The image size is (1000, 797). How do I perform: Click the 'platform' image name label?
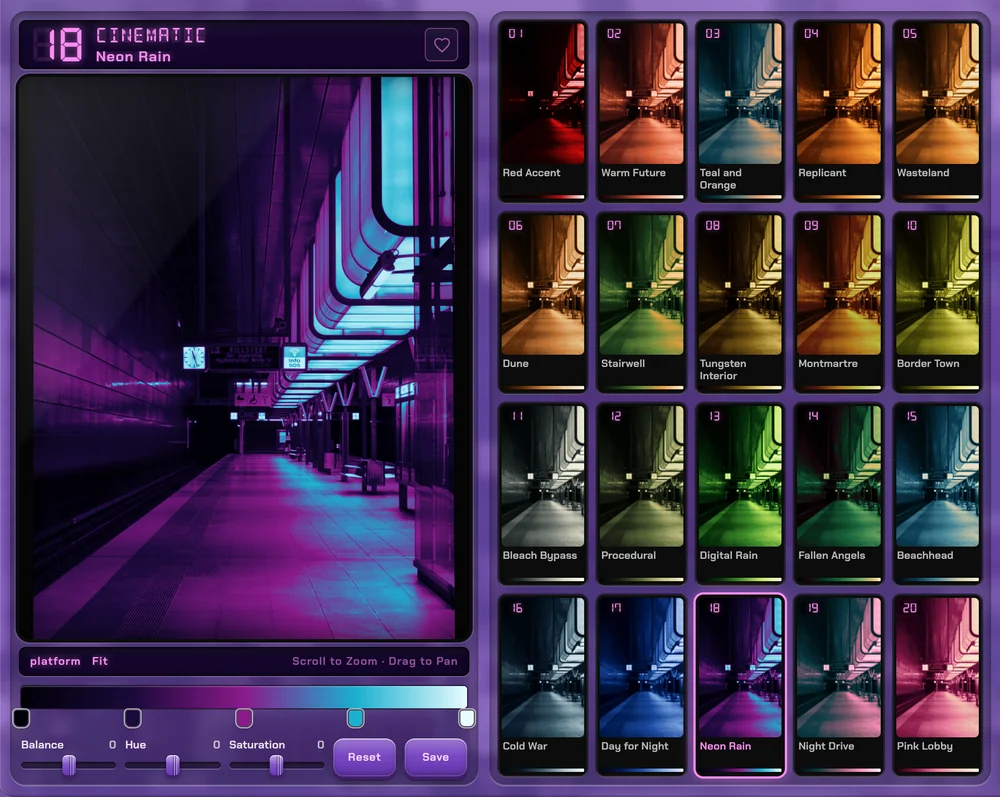coord(55,661)
